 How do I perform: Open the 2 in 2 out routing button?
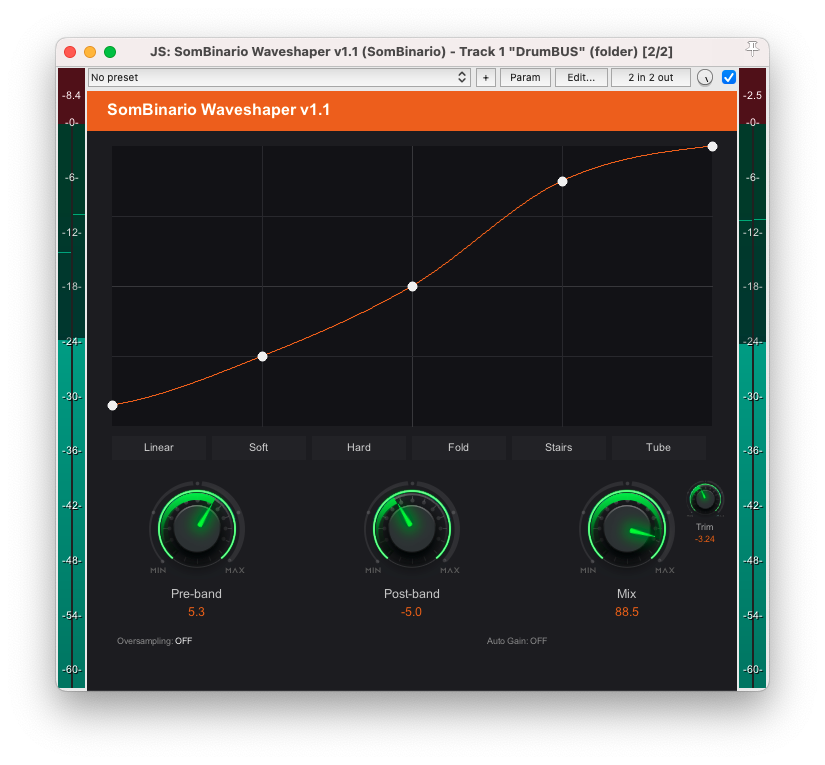click(650, 77)
